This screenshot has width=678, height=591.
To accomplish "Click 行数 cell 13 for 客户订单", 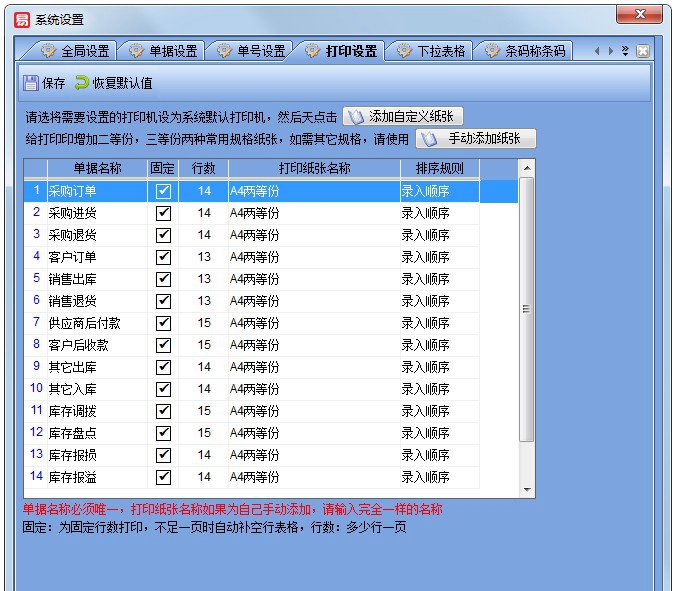I will tap(203, 257).
